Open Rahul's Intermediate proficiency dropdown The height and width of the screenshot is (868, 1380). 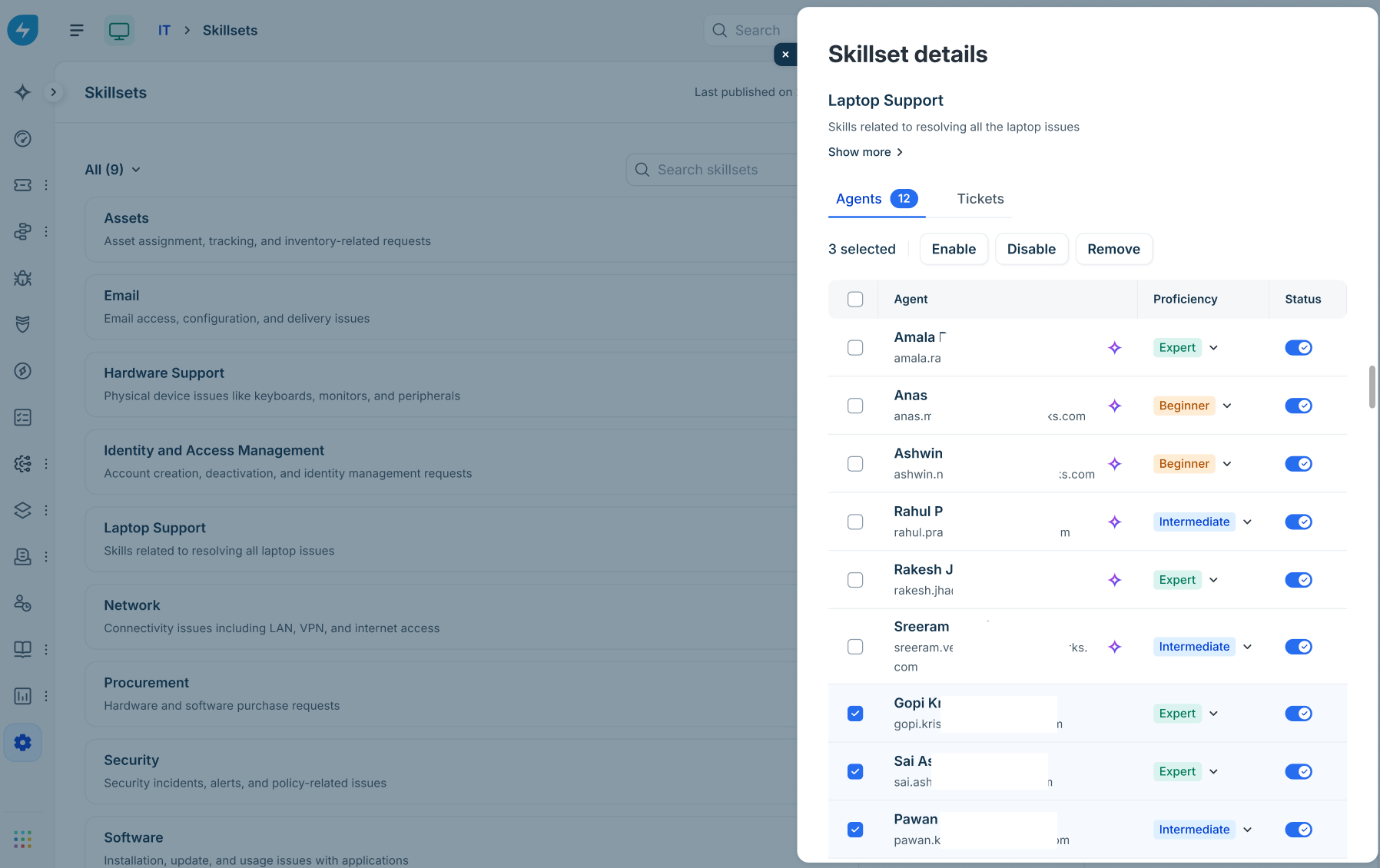pyautogui.click(x=1203, y=522)
